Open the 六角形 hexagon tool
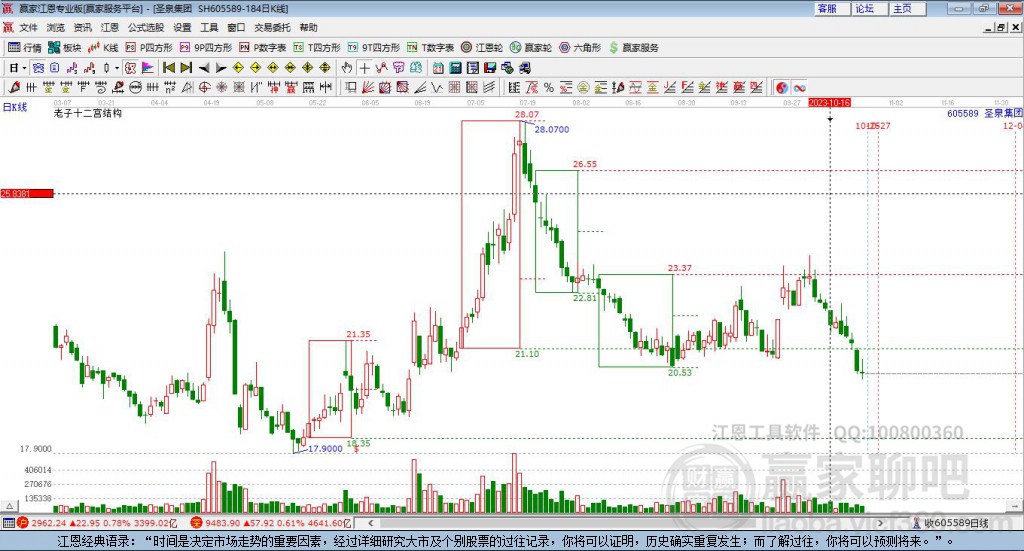 [580, 48]
